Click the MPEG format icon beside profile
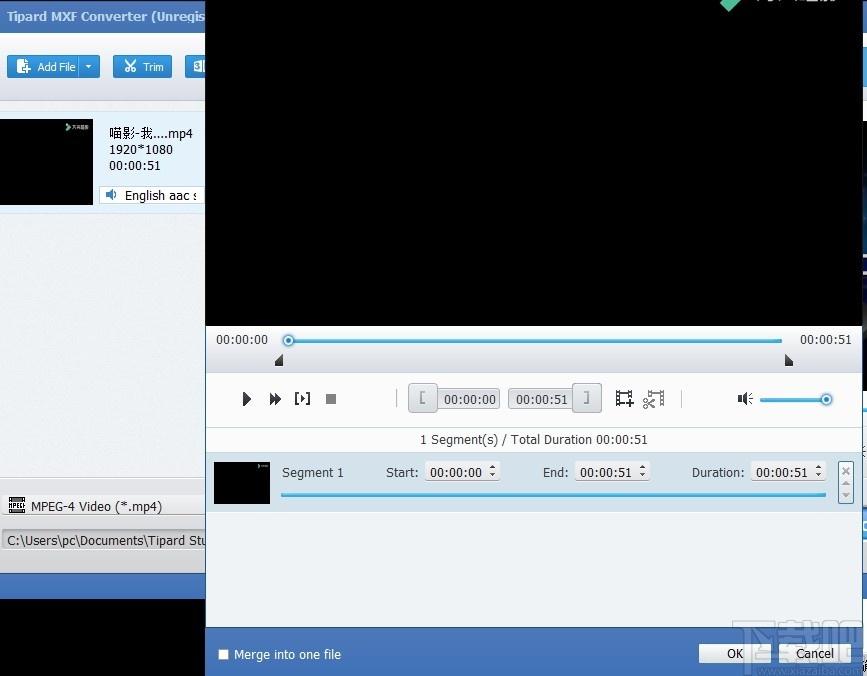Image resolution: width=867 pixels, height=676 pixels. tap(17, 505)
